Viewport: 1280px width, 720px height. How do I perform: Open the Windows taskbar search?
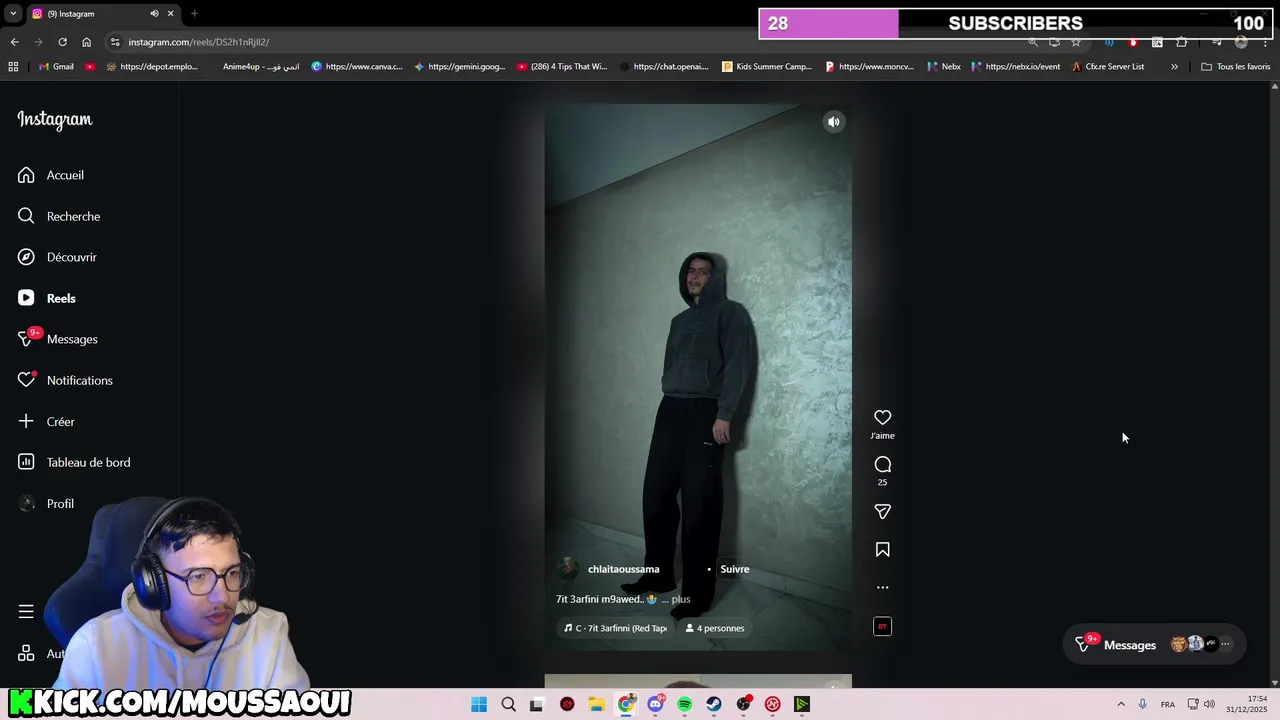click(x=508, y=705)
